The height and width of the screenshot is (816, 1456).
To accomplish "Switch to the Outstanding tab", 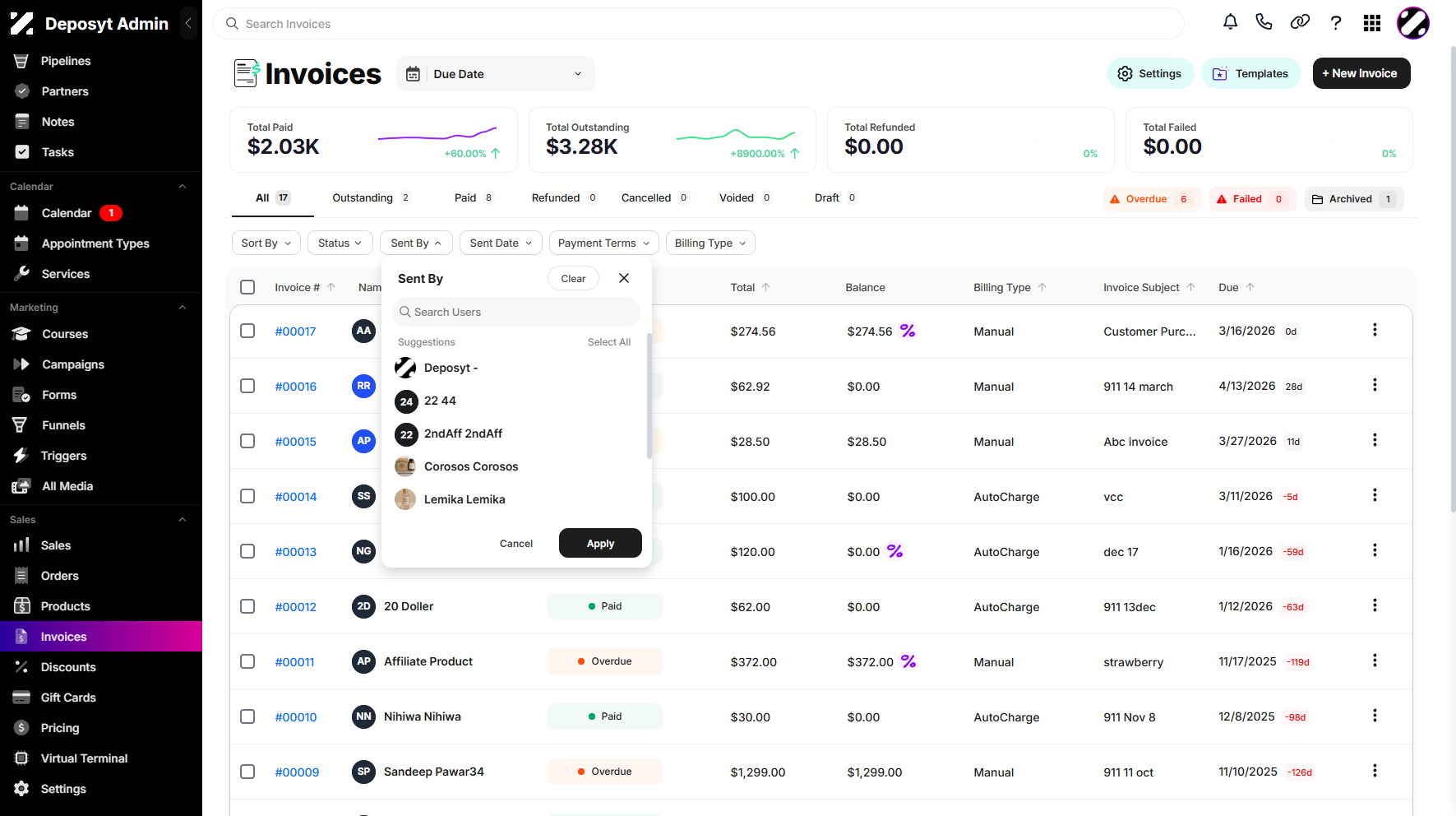I will click(x=371, y=197).
